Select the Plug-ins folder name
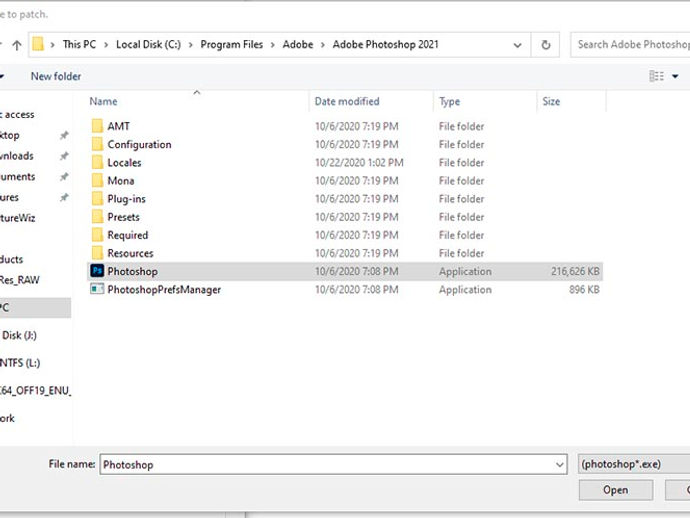The width and height of the screenshot is (690, 518). pos(126,199)
